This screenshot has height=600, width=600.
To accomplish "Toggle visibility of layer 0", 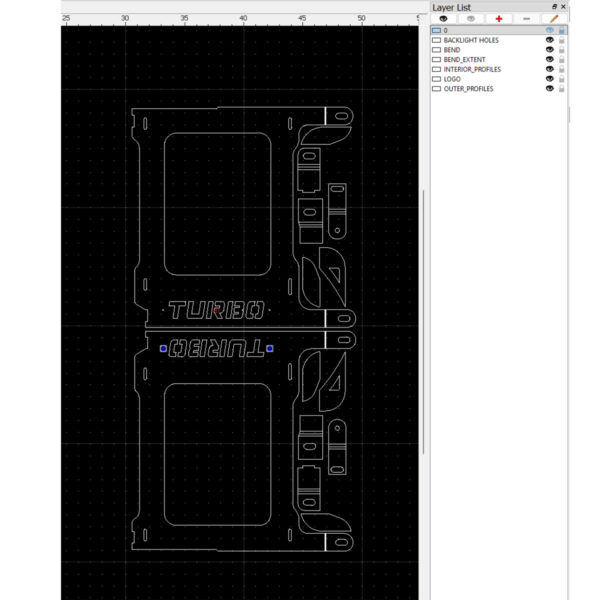I will [x=549, y=30].
